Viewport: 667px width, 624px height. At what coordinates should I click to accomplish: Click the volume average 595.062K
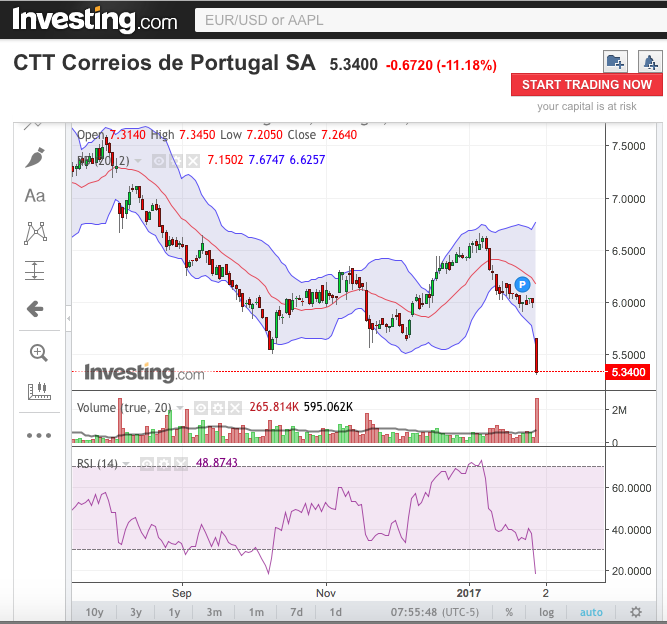pos(328,407)
